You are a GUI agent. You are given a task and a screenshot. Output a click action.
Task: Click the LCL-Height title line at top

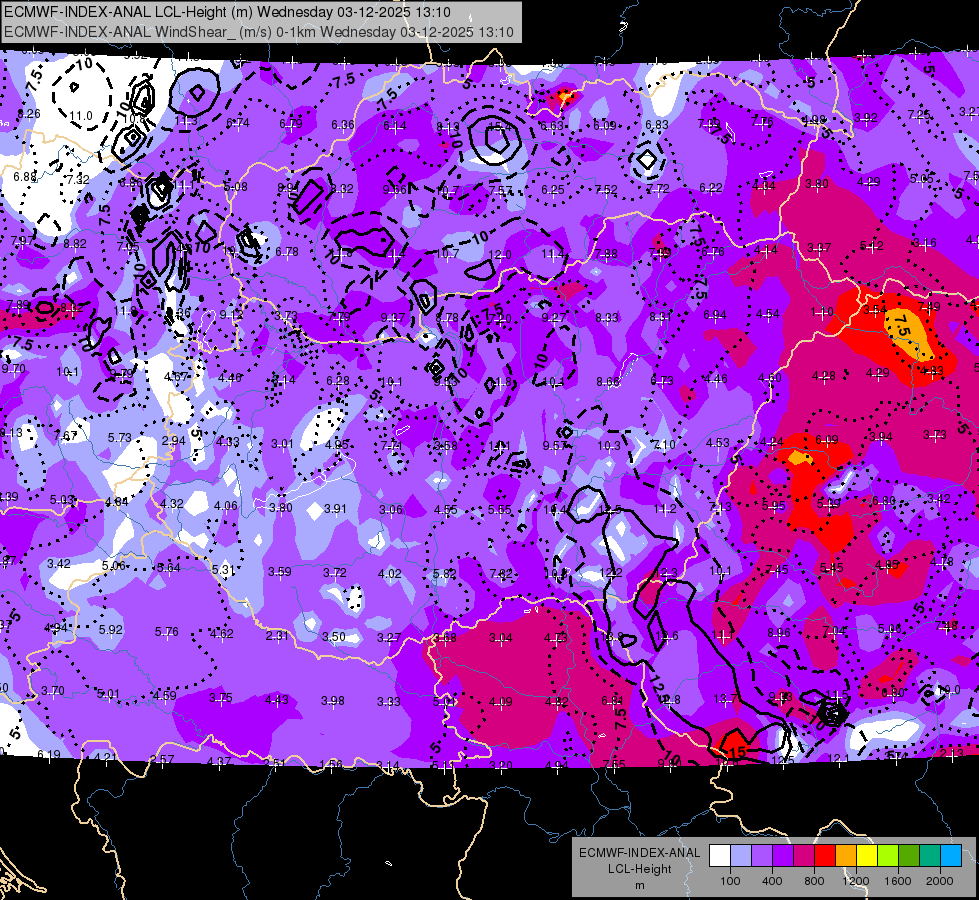(227, 12)
